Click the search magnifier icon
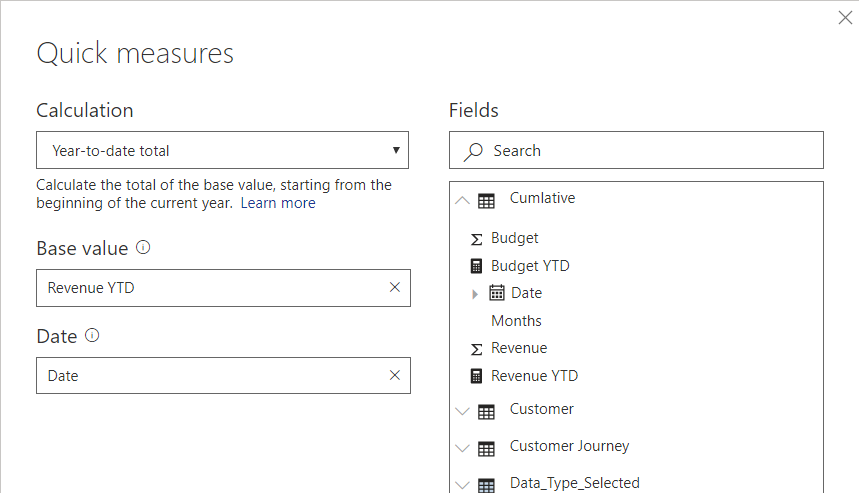This screenshot has height=493, width=859. 473,152
